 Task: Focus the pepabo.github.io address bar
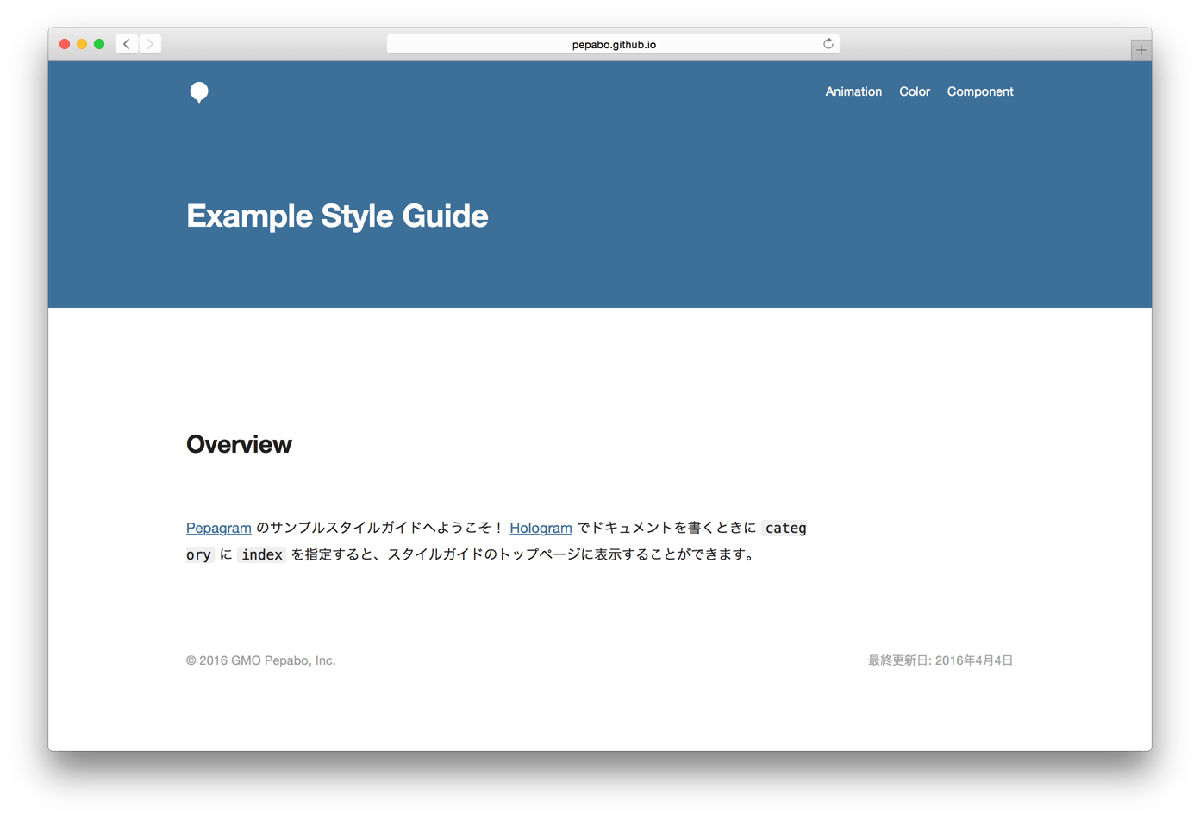613,44
